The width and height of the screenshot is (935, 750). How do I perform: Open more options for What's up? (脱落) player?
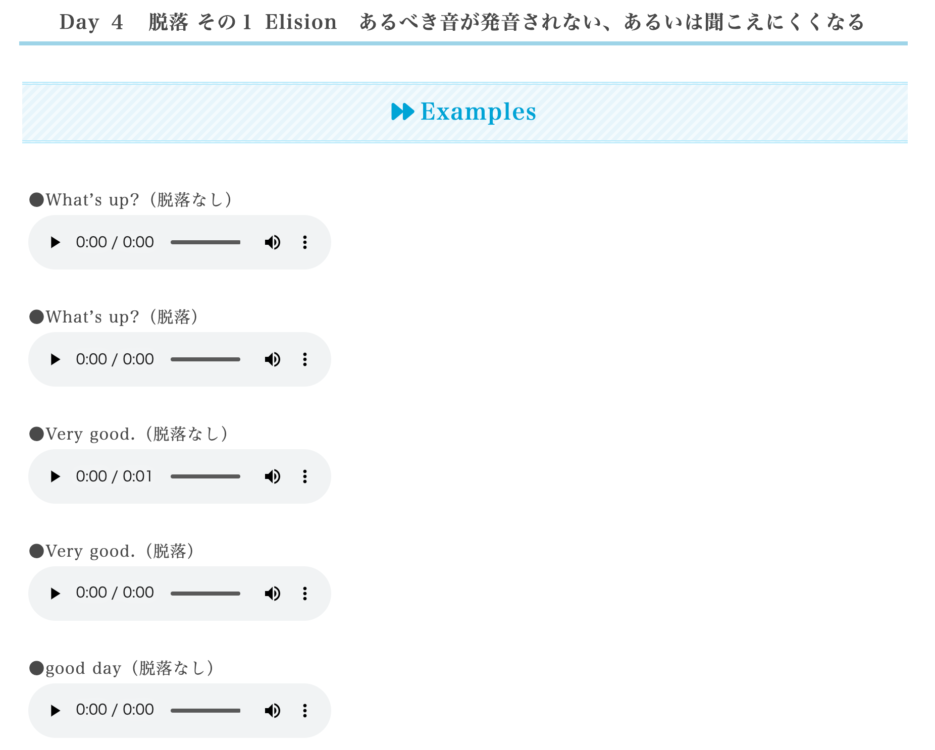[x=305, y=359]
